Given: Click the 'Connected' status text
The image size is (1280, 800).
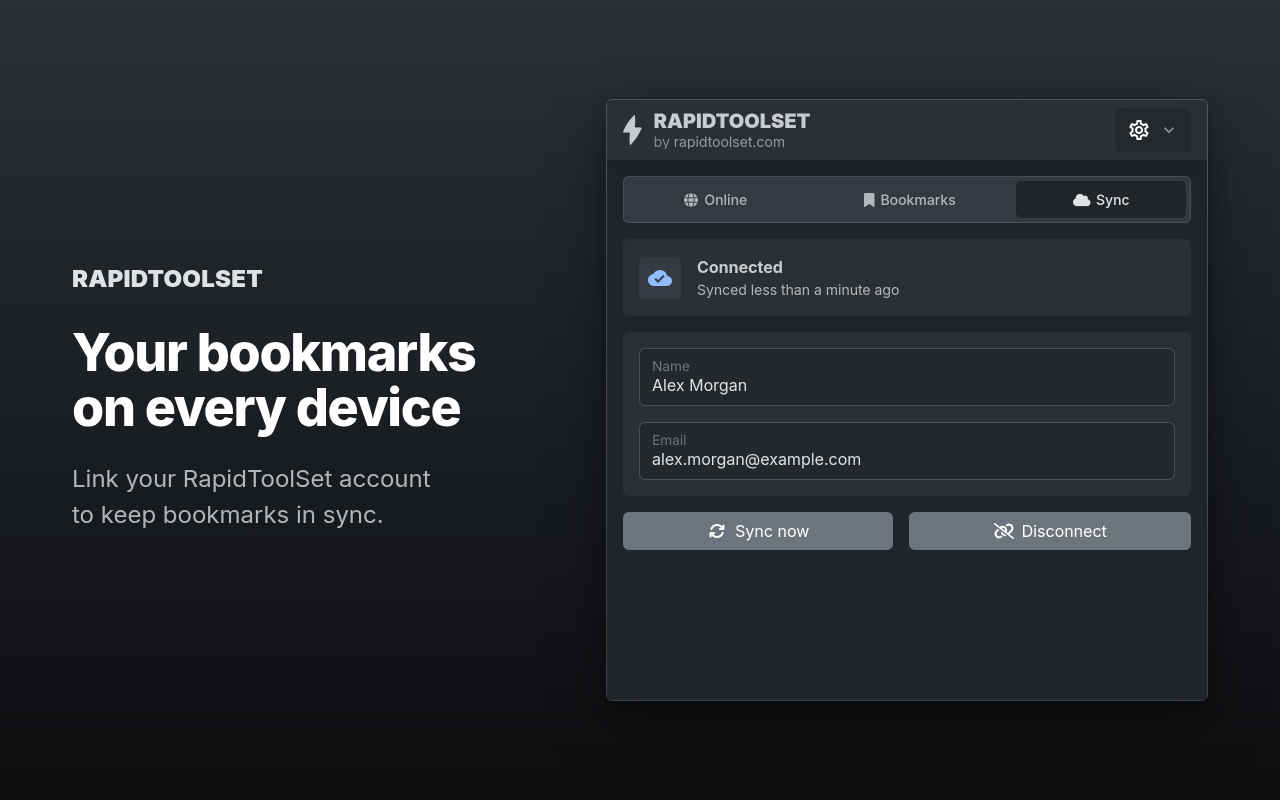Looking at the screenshot, I should 740,267.
